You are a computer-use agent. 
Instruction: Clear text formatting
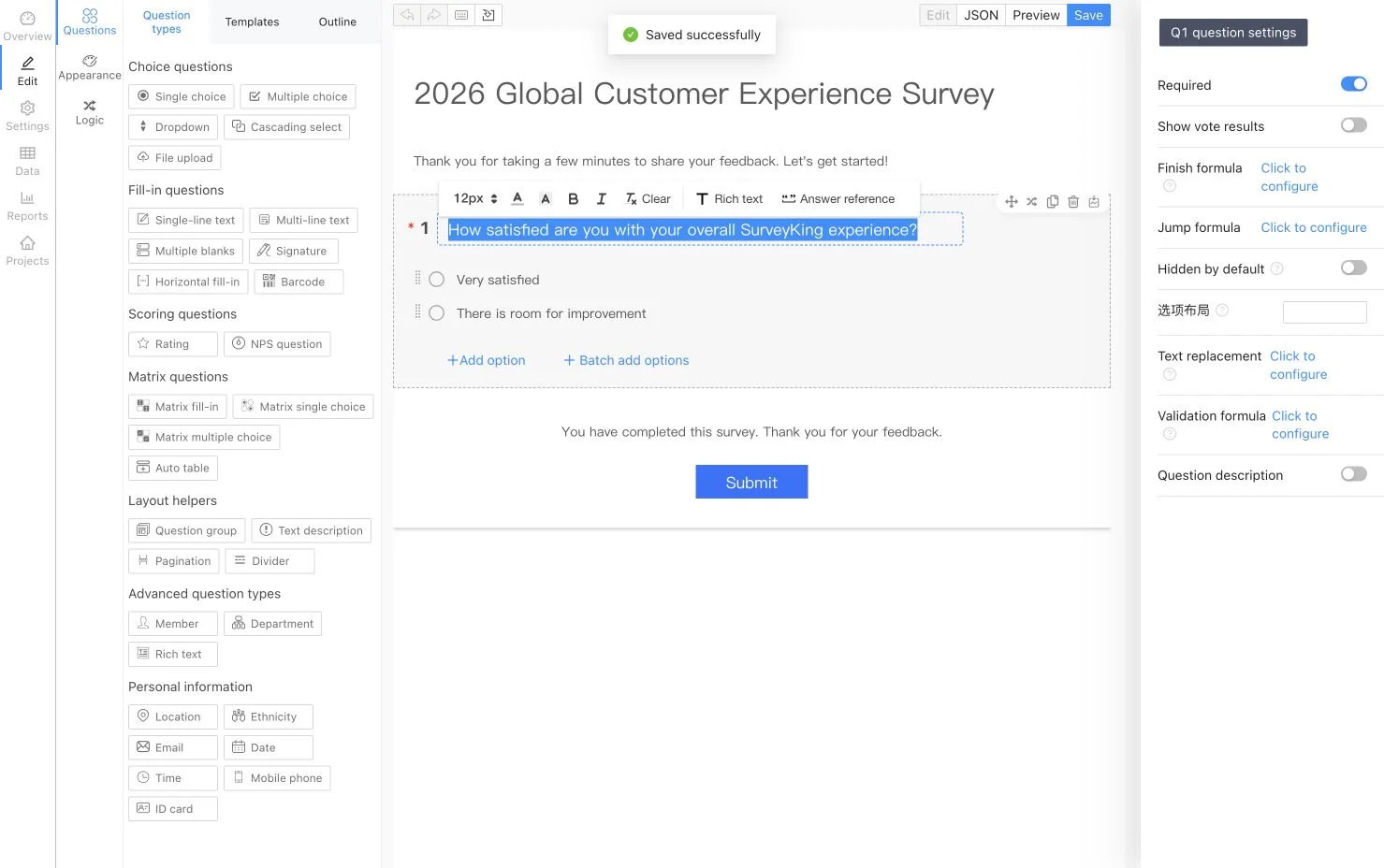point(648,198)
